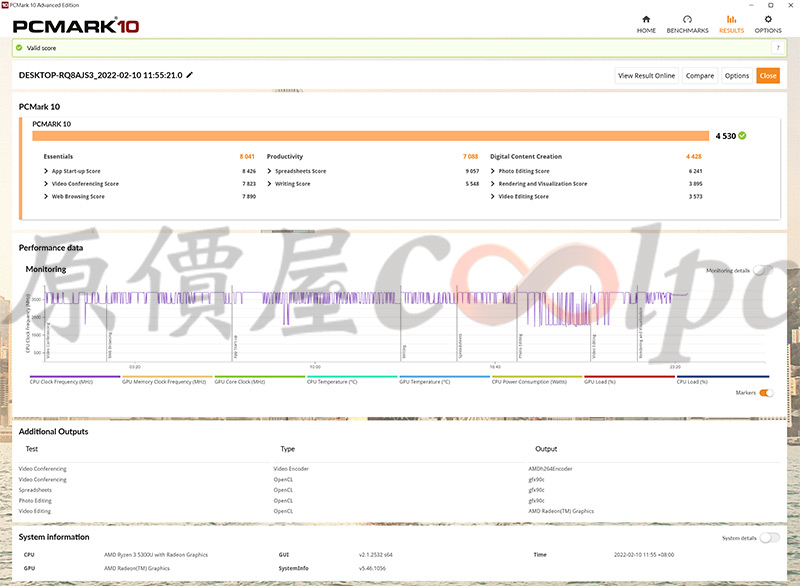Toggle the Monitoring details switch
Viewport: 800px width, 586px height.
coord(763,270)
